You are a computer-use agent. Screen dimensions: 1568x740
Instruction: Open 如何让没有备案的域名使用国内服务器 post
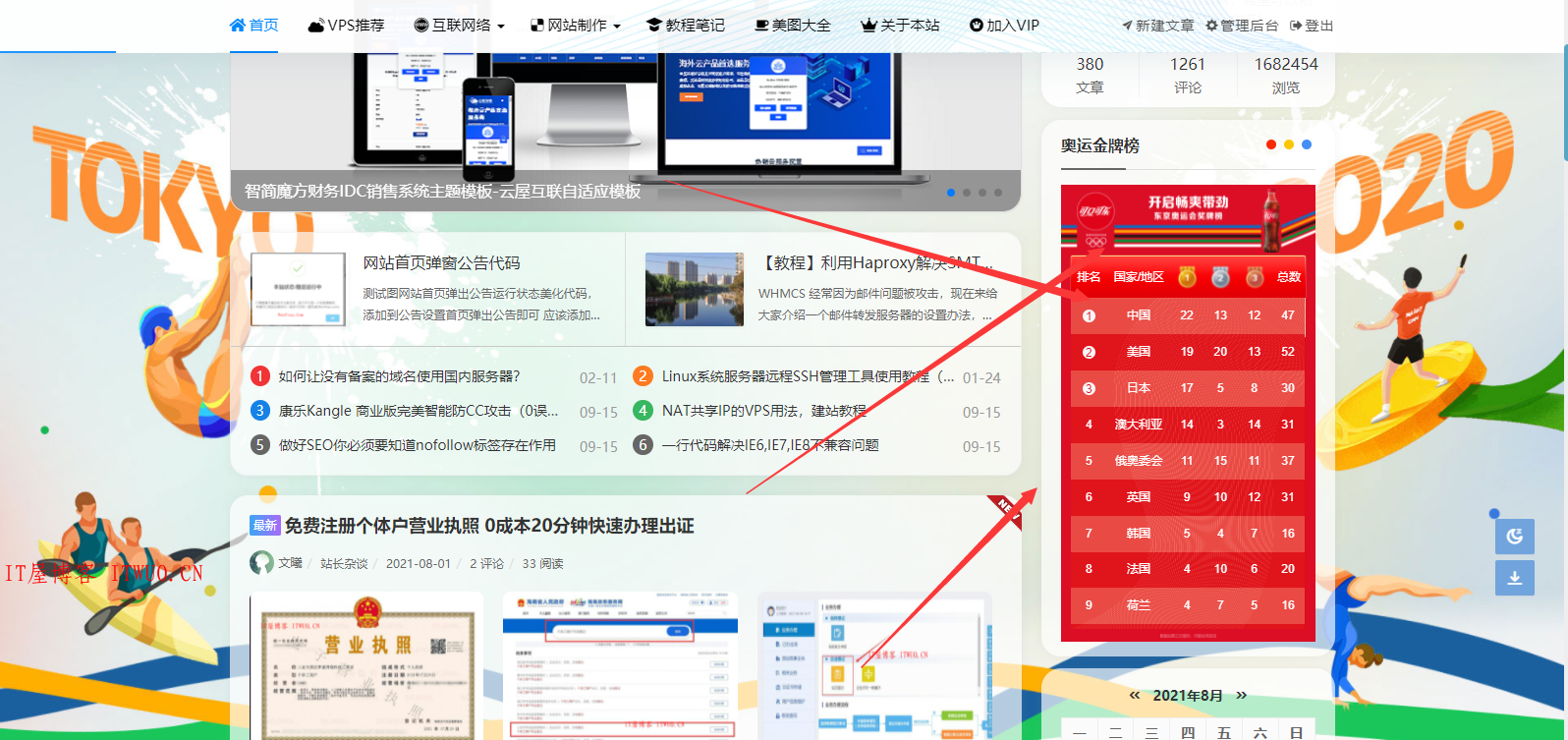click(399, 376)
